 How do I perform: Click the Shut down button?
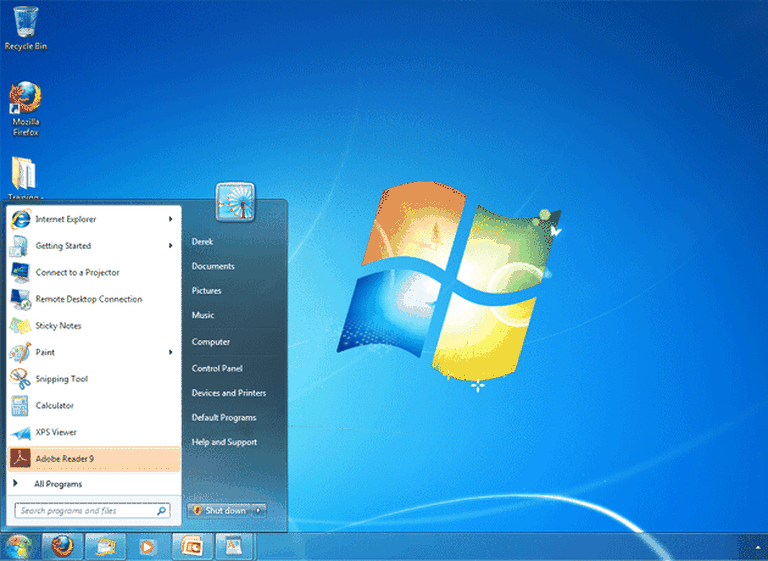click(220, 511)
